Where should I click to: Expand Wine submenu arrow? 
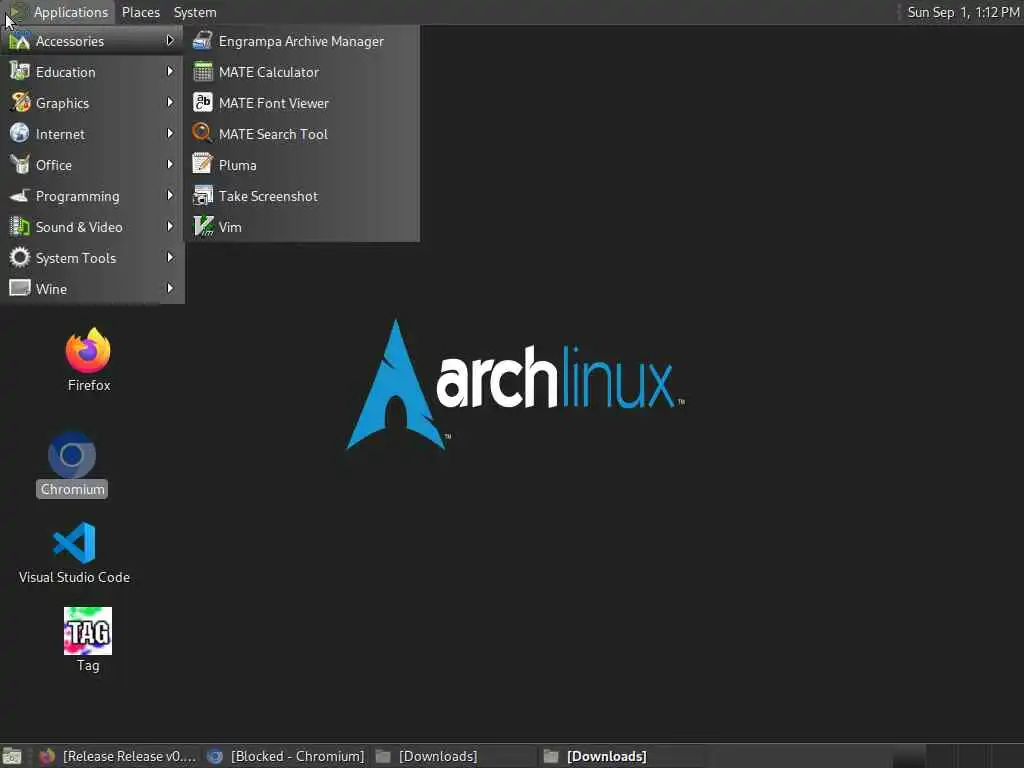(170, 288)
